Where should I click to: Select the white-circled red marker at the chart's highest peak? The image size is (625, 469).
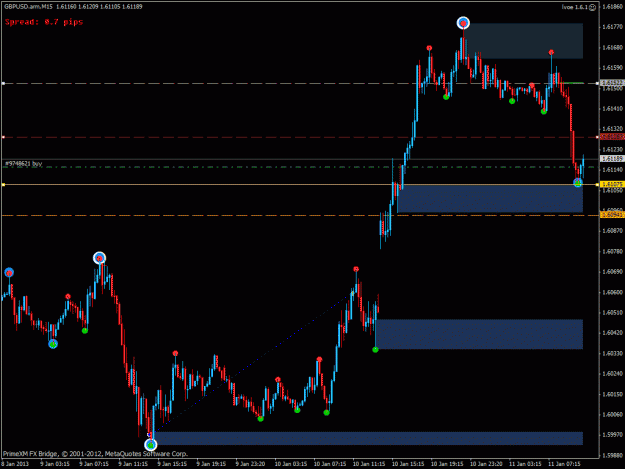click(463, 24)
